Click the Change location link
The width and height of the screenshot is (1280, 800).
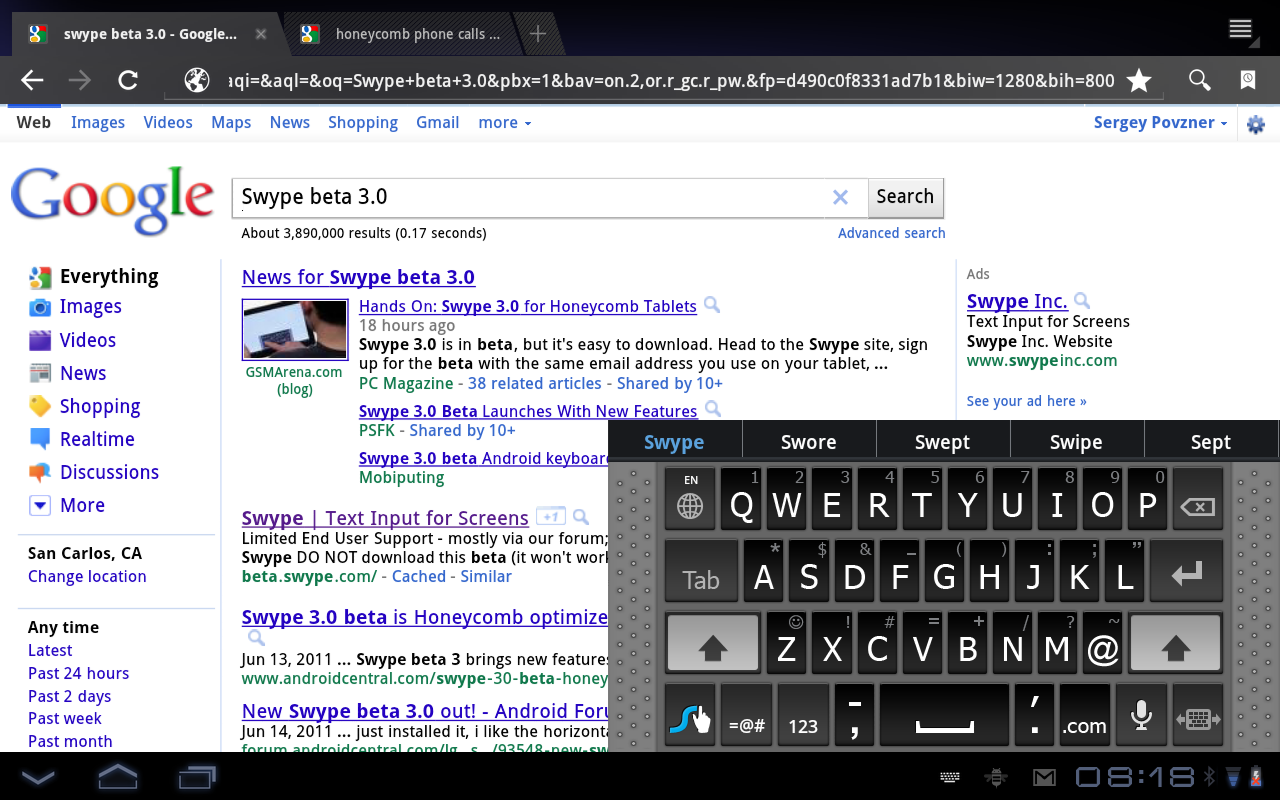point(87,576)
